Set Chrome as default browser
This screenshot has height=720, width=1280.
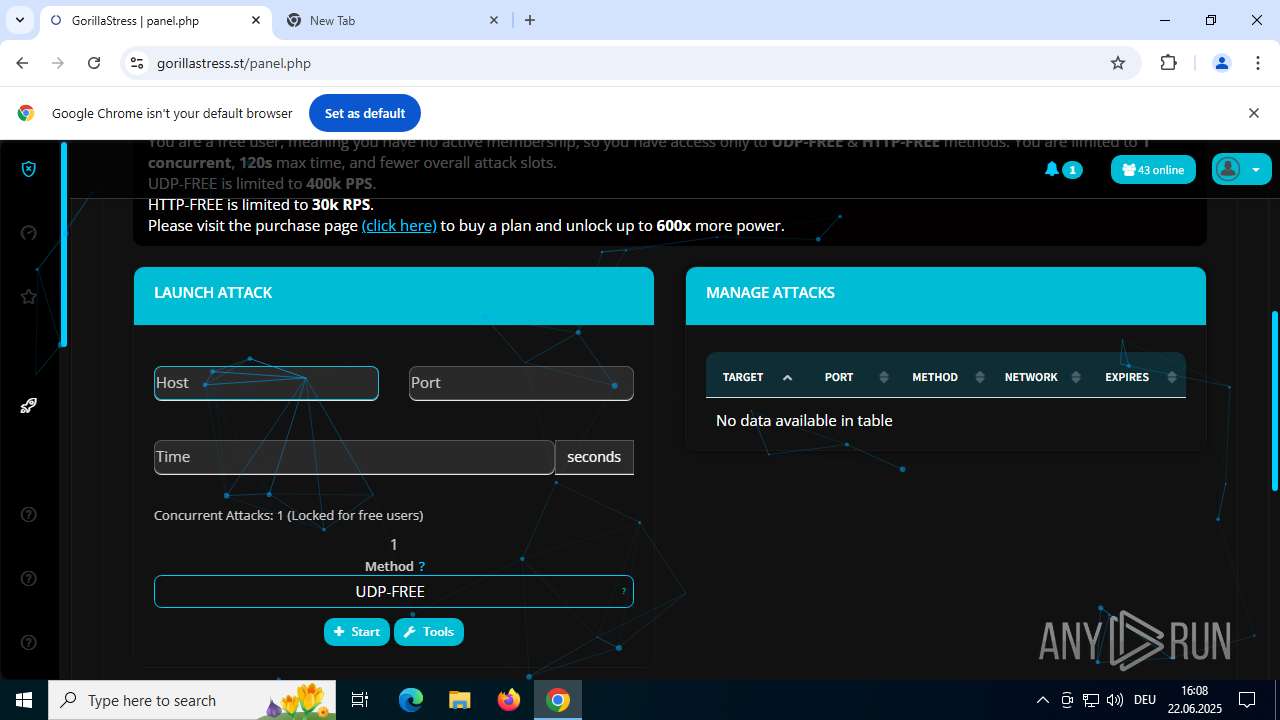tap(365, 113)
